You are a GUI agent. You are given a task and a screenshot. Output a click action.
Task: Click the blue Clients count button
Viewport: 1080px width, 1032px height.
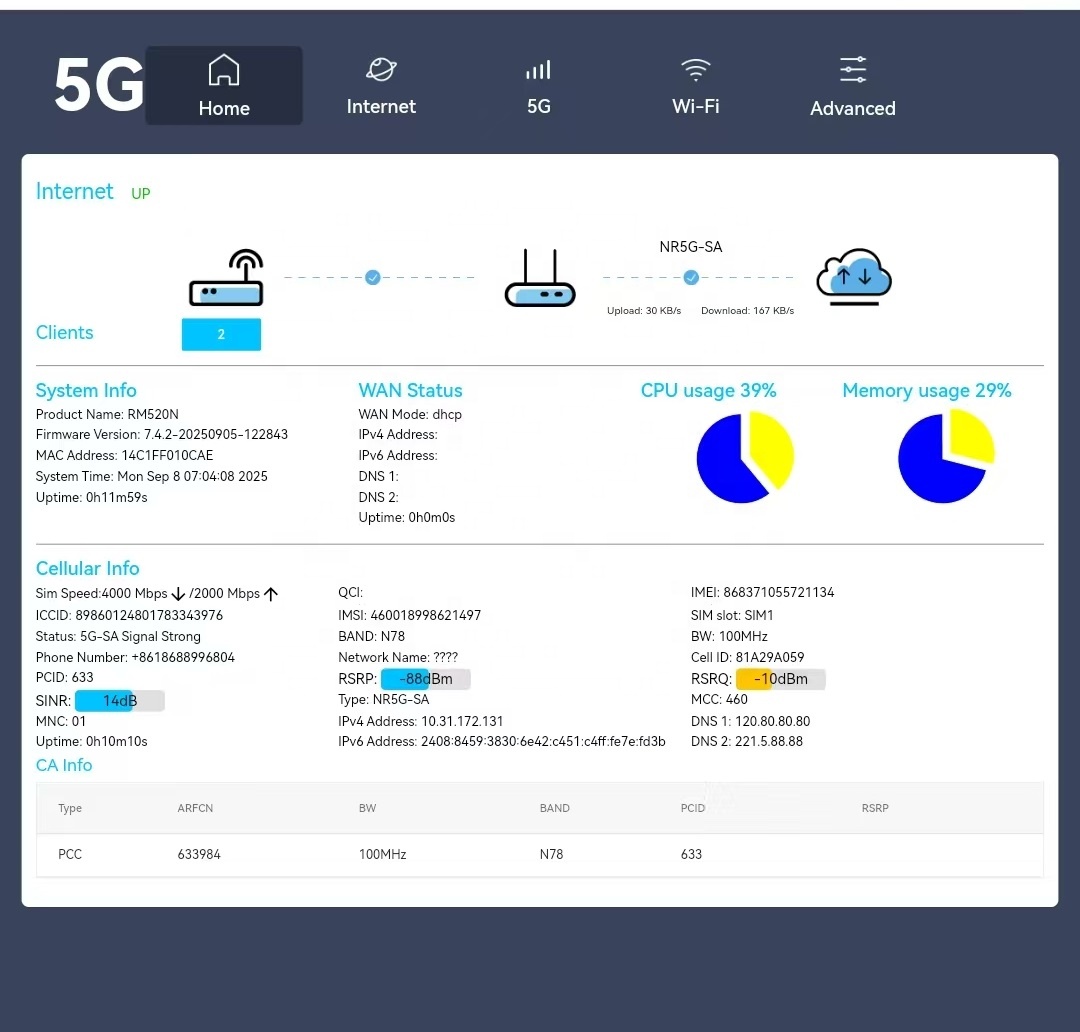coord(221,334)
